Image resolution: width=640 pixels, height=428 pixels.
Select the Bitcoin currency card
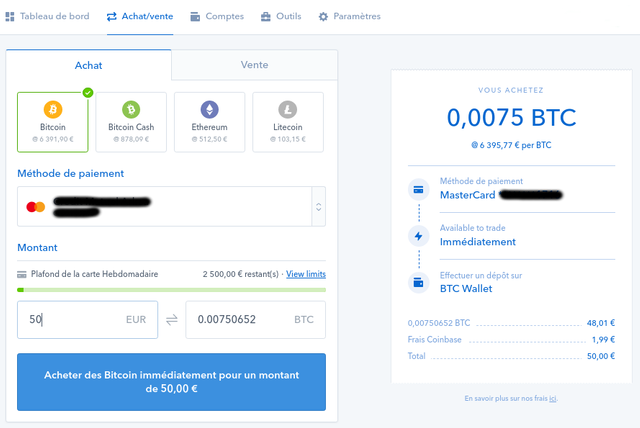[53, 122]
